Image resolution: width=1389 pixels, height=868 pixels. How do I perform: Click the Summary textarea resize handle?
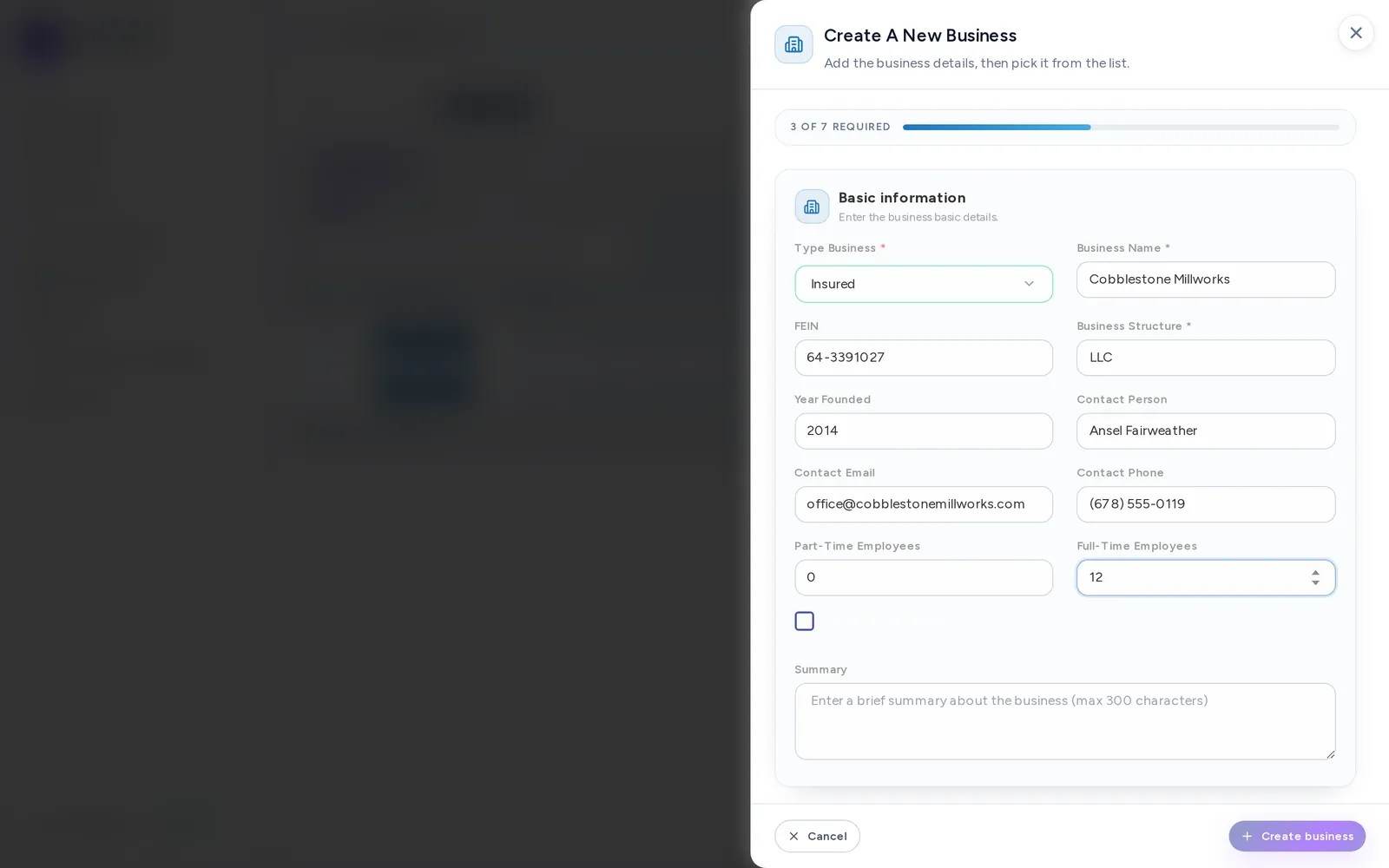(1330, 754)
